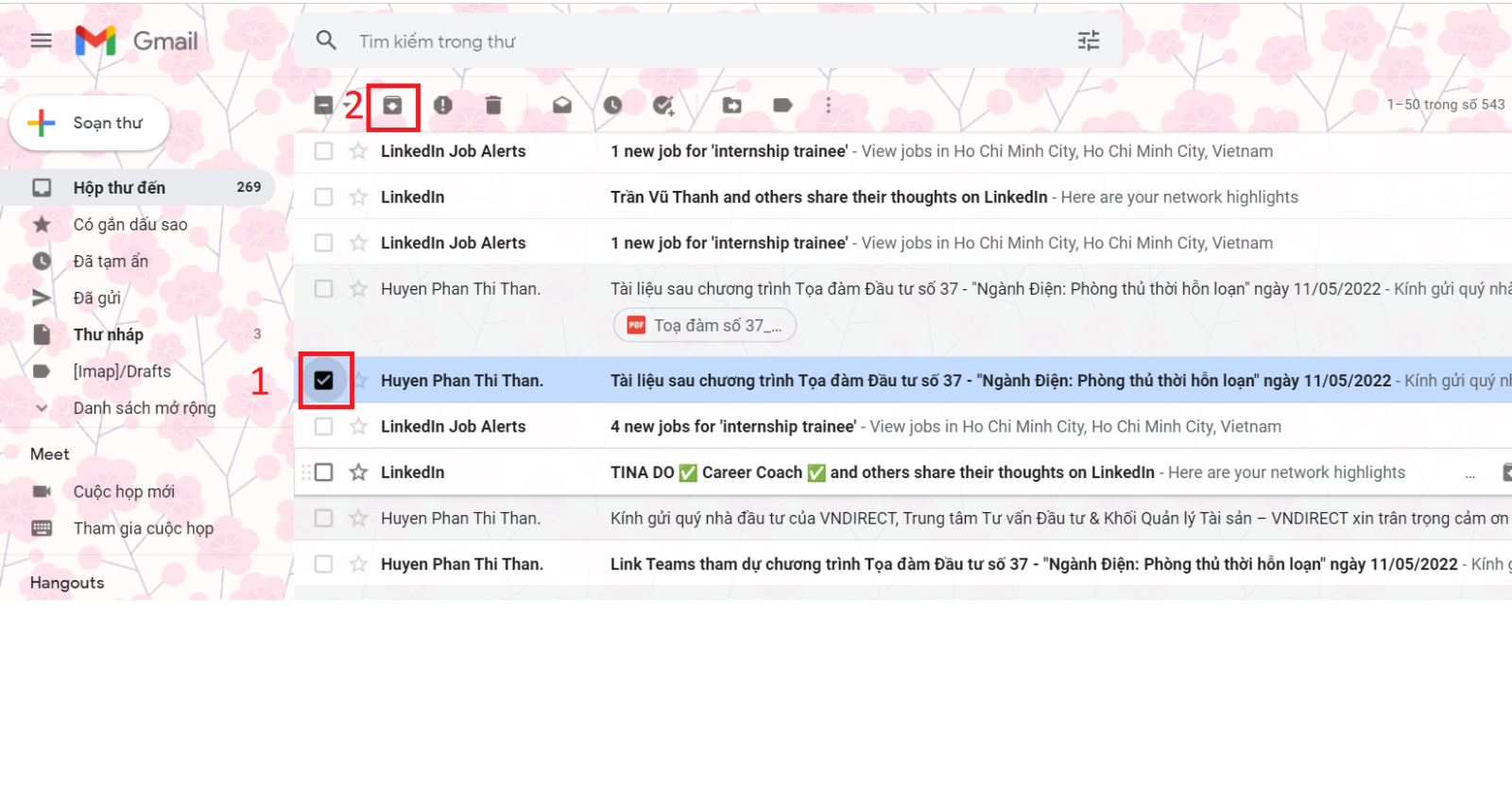Star the VNDIRECT Kính gửi email

(358, 518)
